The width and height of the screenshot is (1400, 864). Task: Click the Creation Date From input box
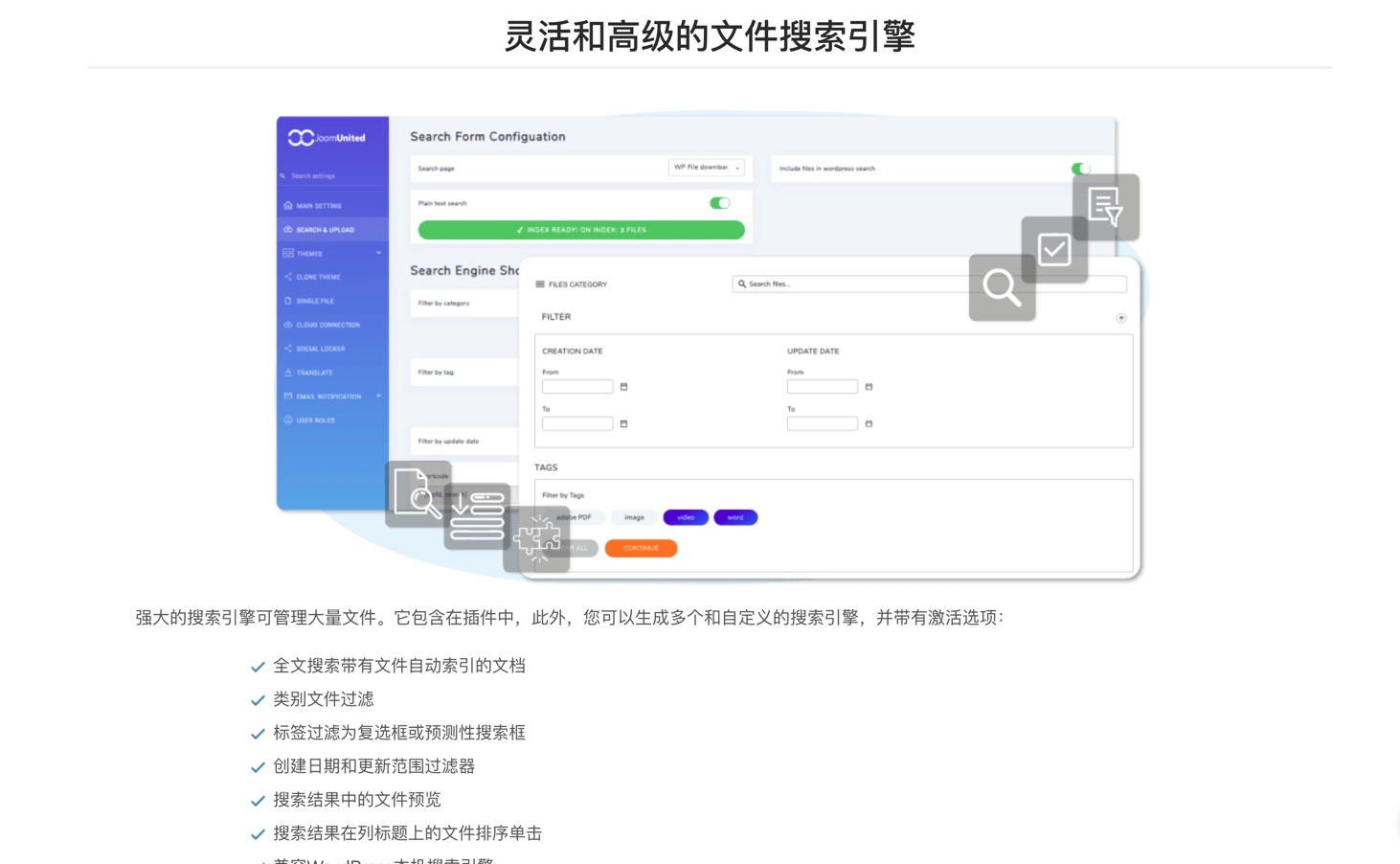577,387
